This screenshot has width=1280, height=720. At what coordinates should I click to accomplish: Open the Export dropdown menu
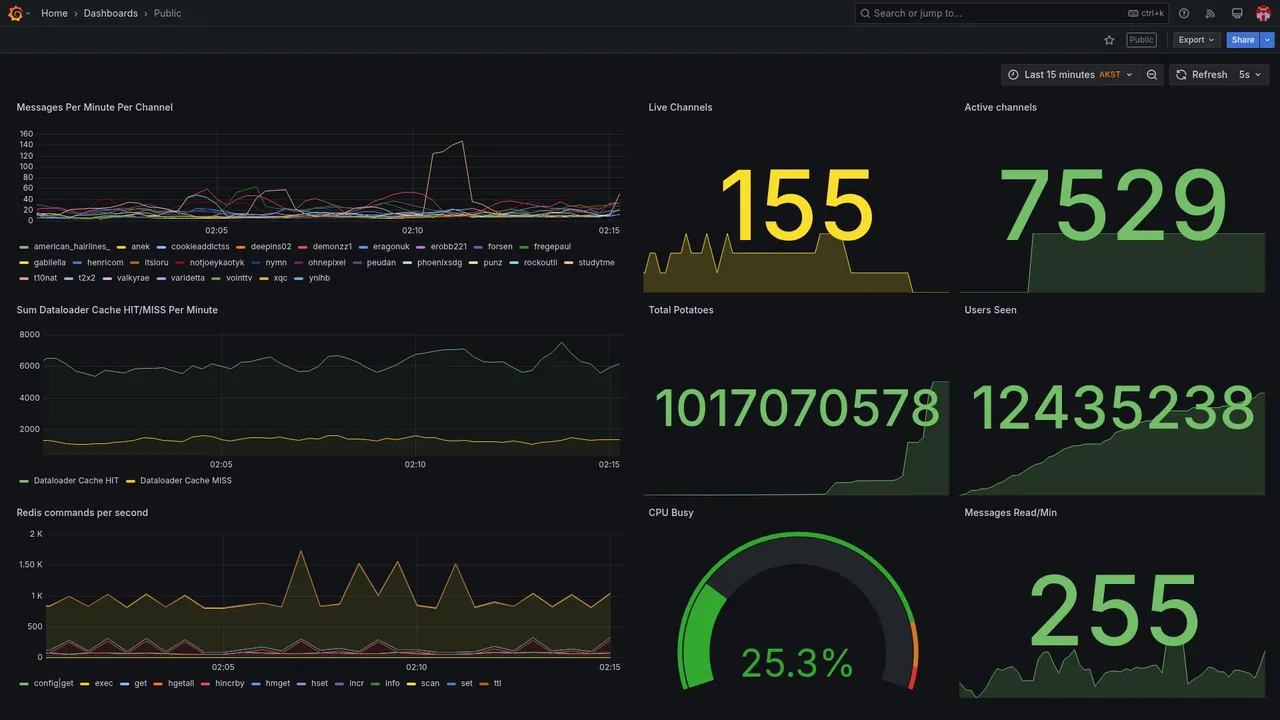tap(1197, 40)
